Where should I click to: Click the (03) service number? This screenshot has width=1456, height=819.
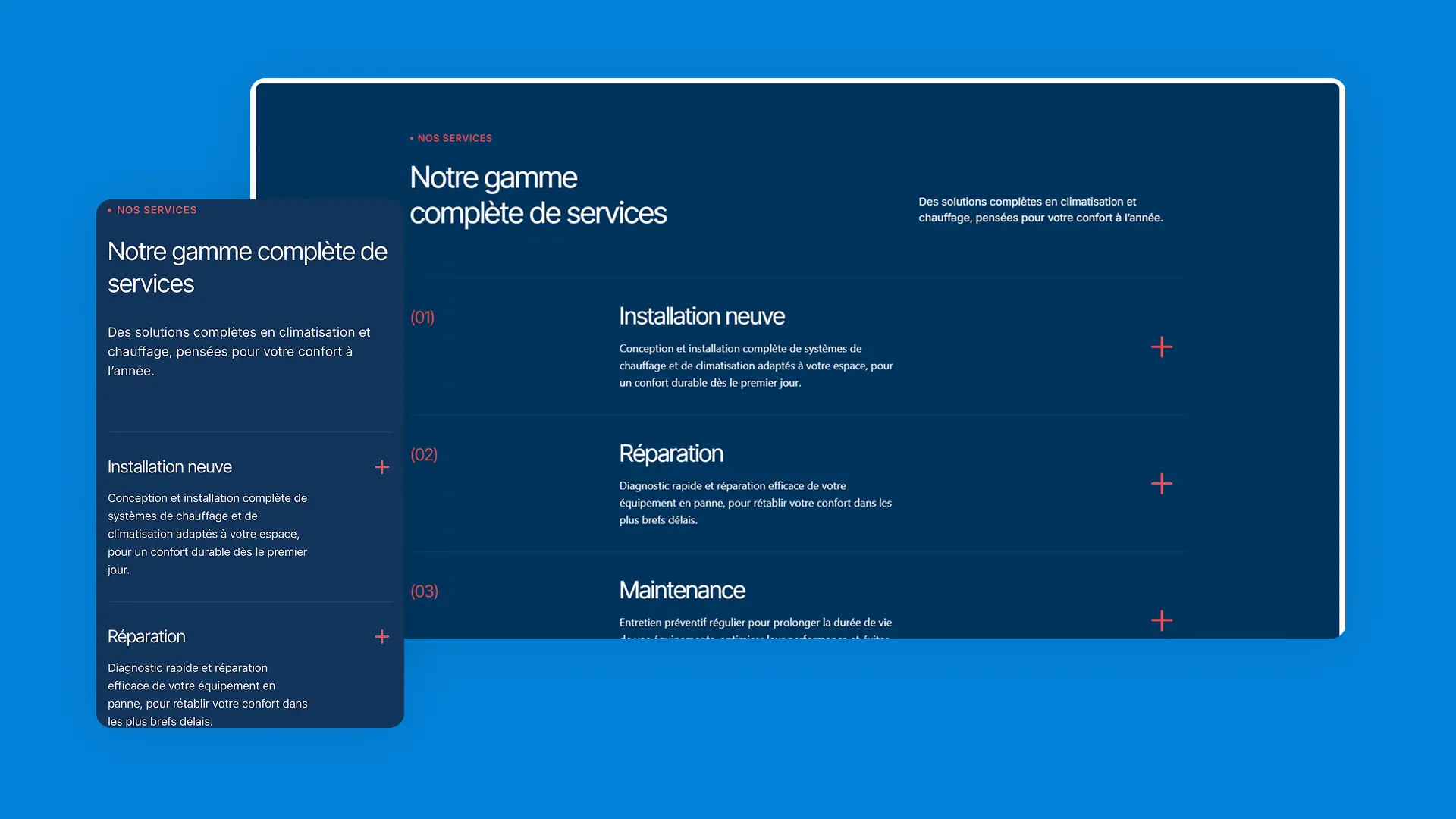[424, 591]
